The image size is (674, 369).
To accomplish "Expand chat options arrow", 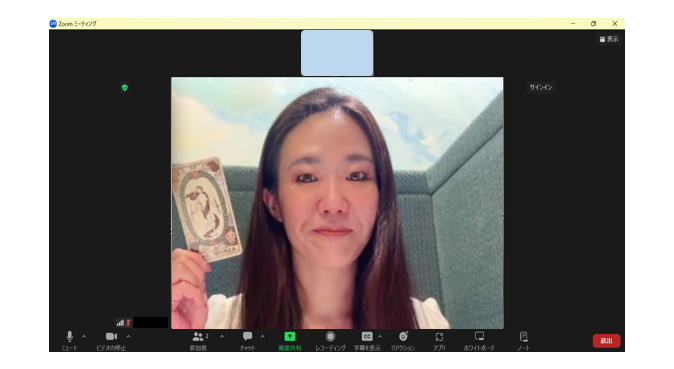I will (x=263, y=337).
